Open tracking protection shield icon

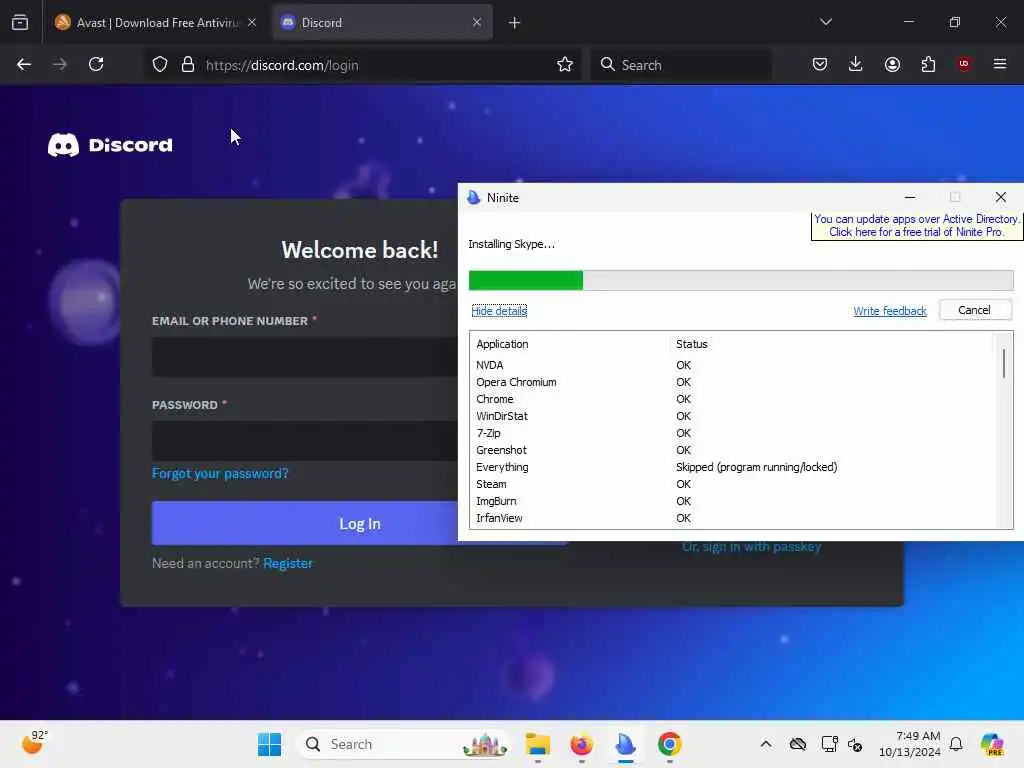tap(160, 65)
